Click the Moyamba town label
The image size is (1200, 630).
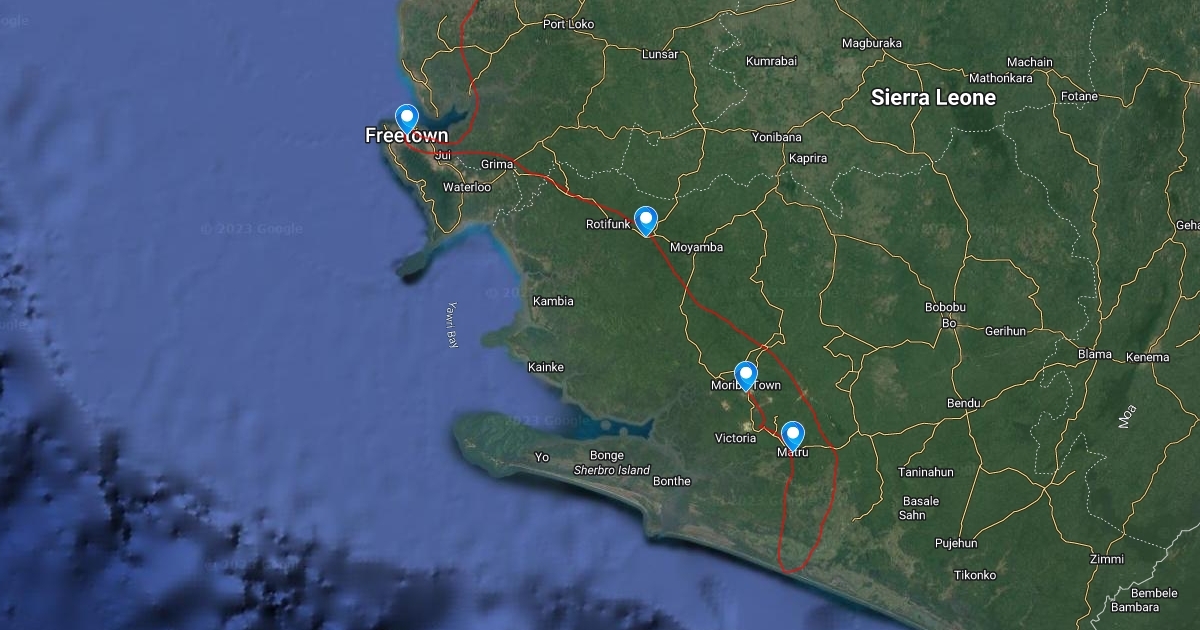(x=696, y=247)
